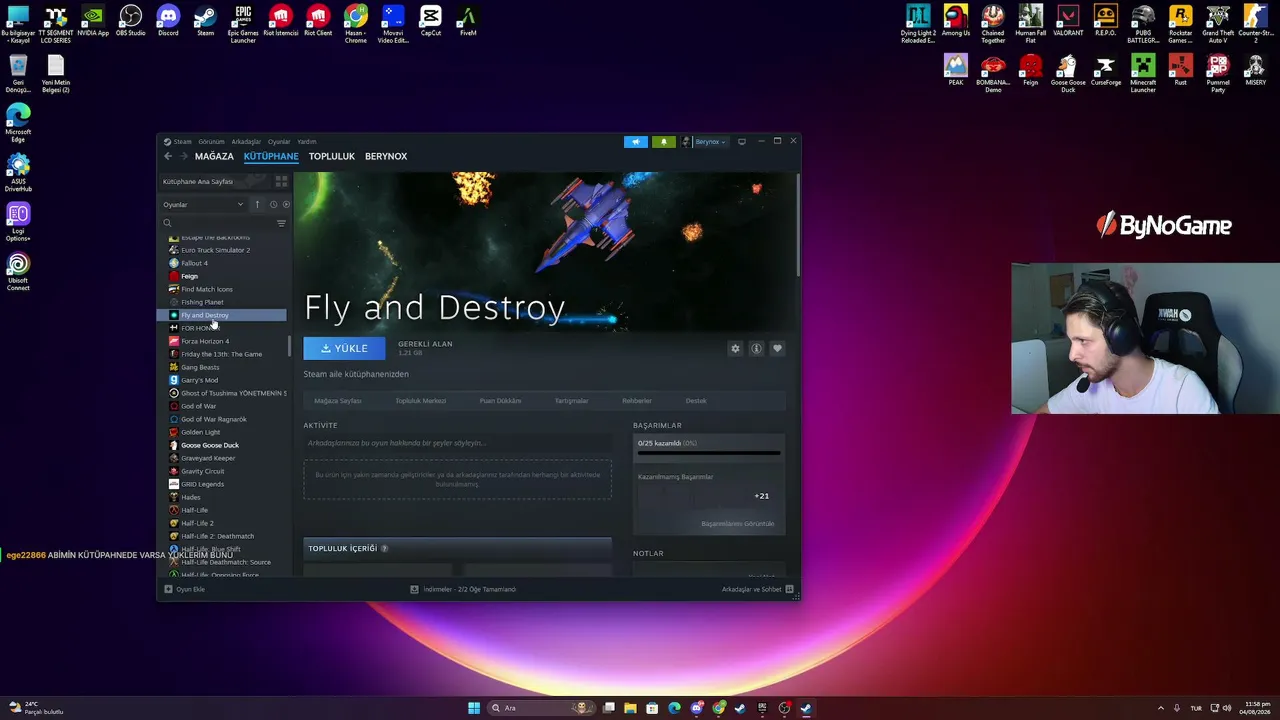The height and width of the screenshot is (720, 1280).
Task: Open Rehberler link
Action: 637,401
